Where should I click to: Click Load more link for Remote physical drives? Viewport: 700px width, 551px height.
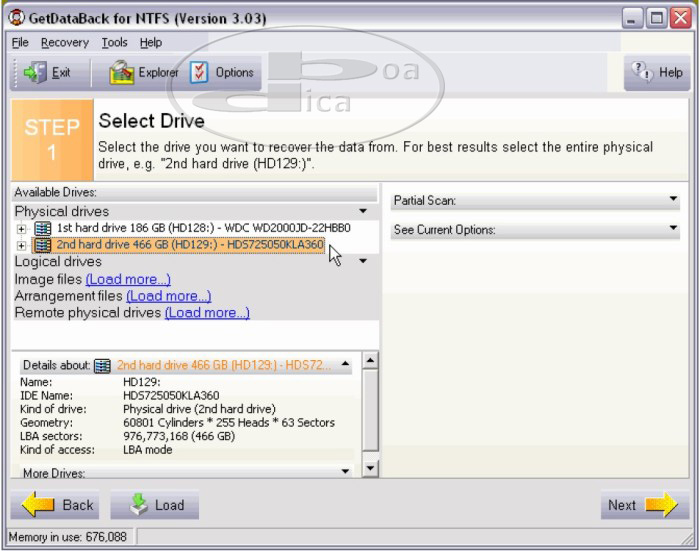[207, 313]
